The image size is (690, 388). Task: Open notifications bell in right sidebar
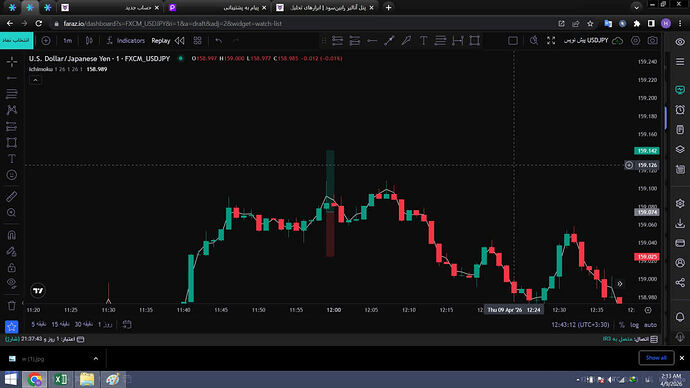pyautogui.click(x=680, y=317)
